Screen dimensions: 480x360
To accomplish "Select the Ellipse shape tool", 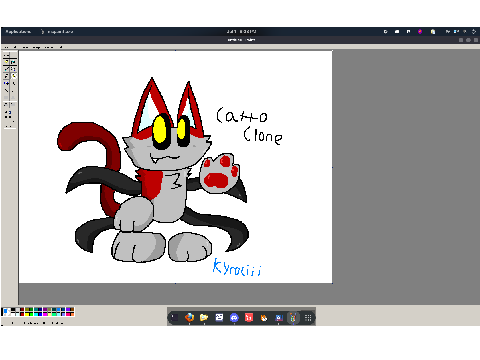I will (6, 105).
